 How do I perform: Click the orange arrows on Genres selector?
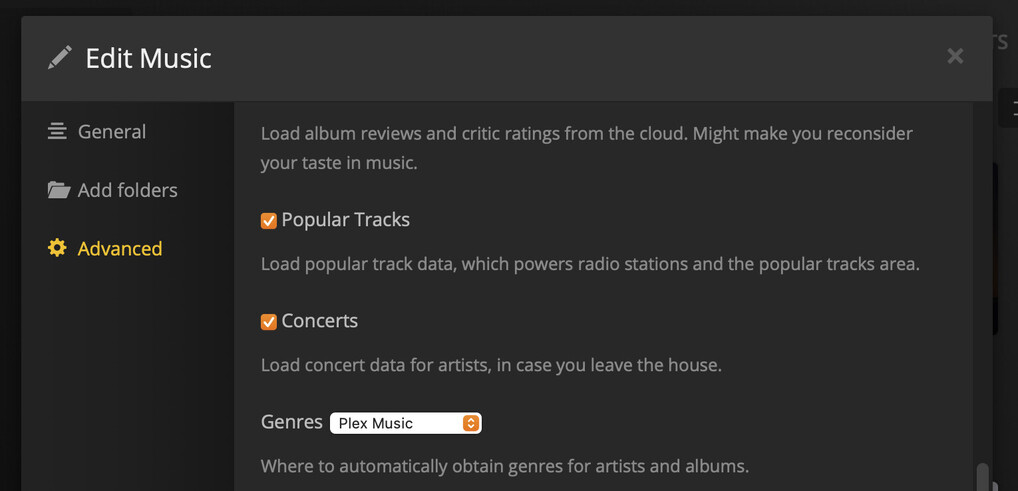pyautogui.click(x=471, y=423)
